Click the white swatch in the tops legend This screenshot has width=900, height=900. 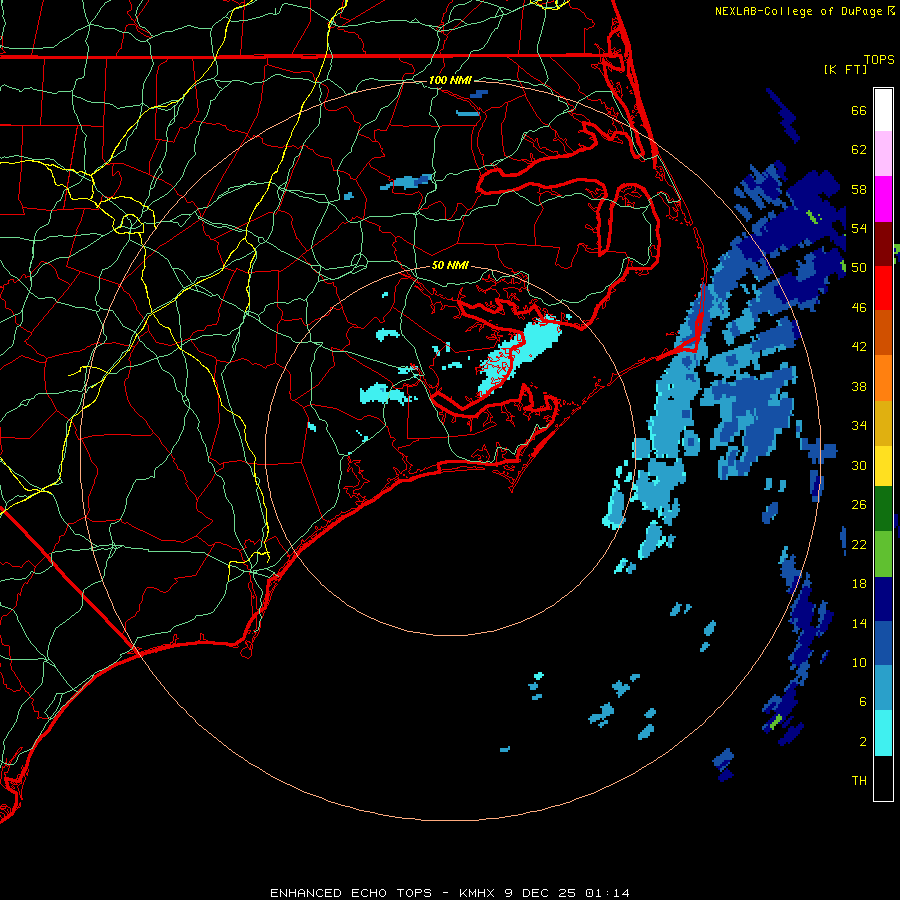coord(883,110)
